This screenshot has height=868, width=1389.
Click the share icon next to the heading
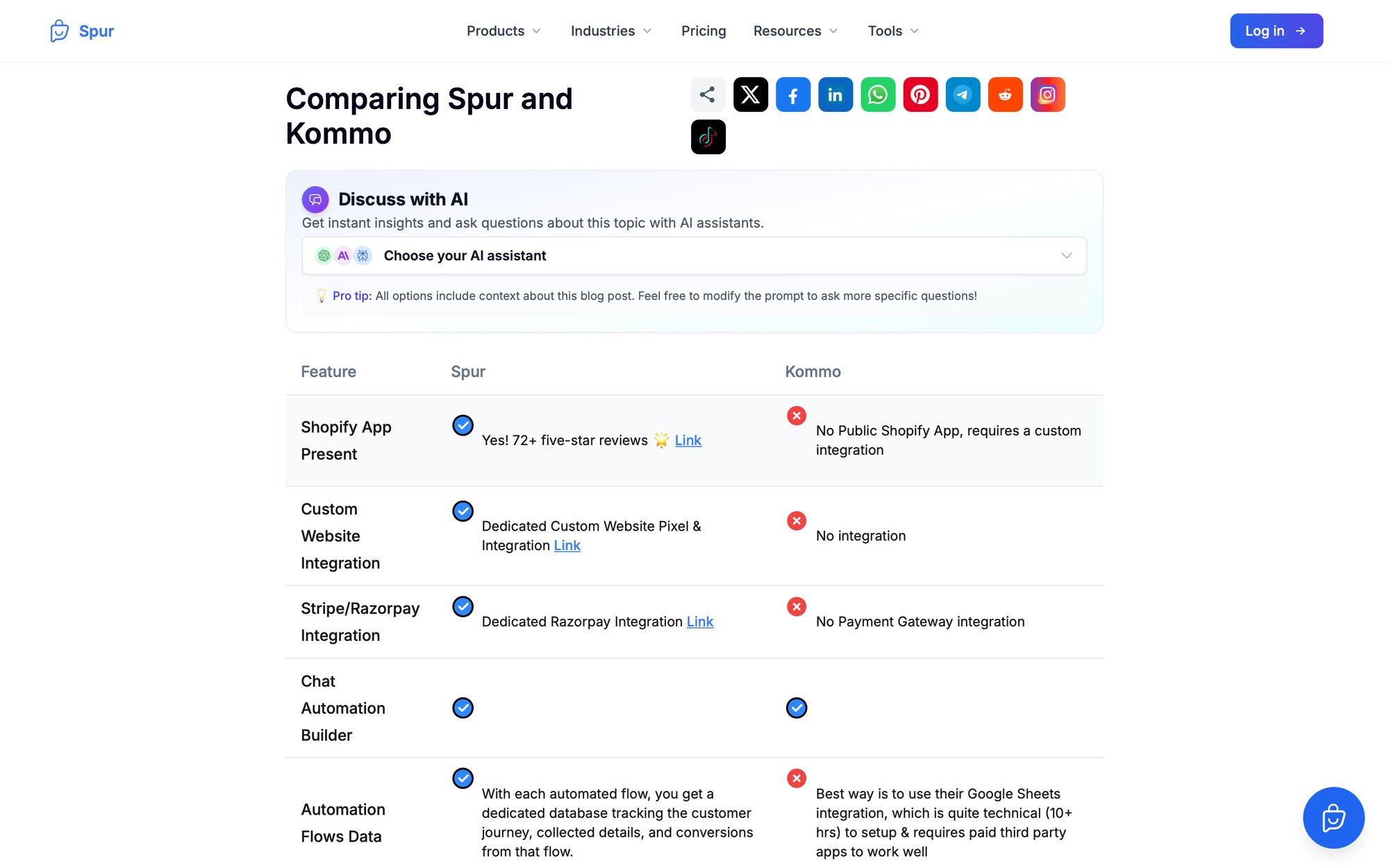click(x=708, y=94)
